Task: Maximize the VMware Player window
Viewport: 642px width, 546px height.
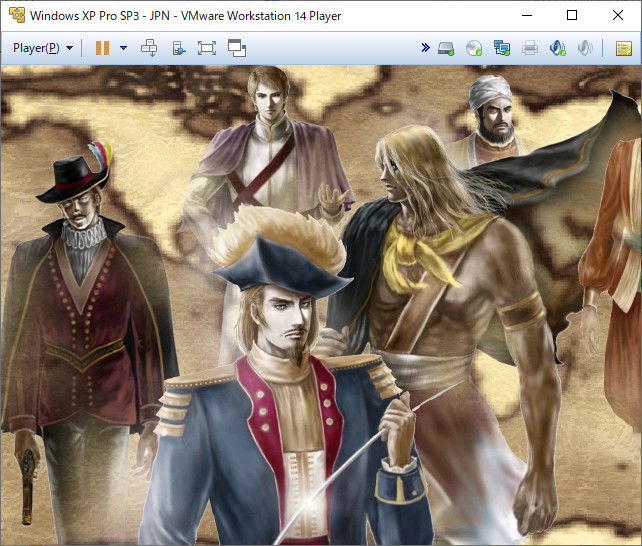Action: (x=572, y=15)
